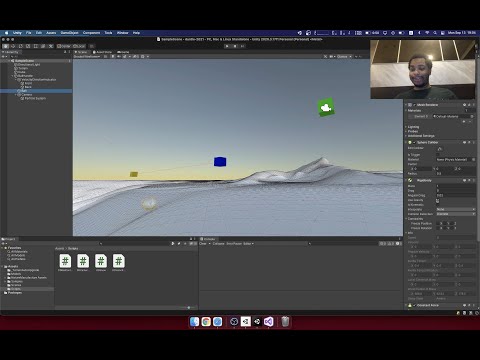Select the Rect transform tool
This screenshot has height=360, width=480.
pyautogui.click(x=36, y=46)
